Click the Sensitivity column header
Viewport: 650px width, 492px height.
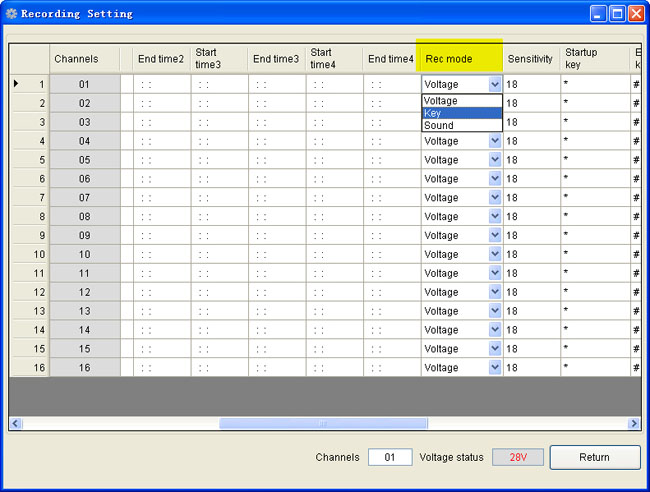530,59
